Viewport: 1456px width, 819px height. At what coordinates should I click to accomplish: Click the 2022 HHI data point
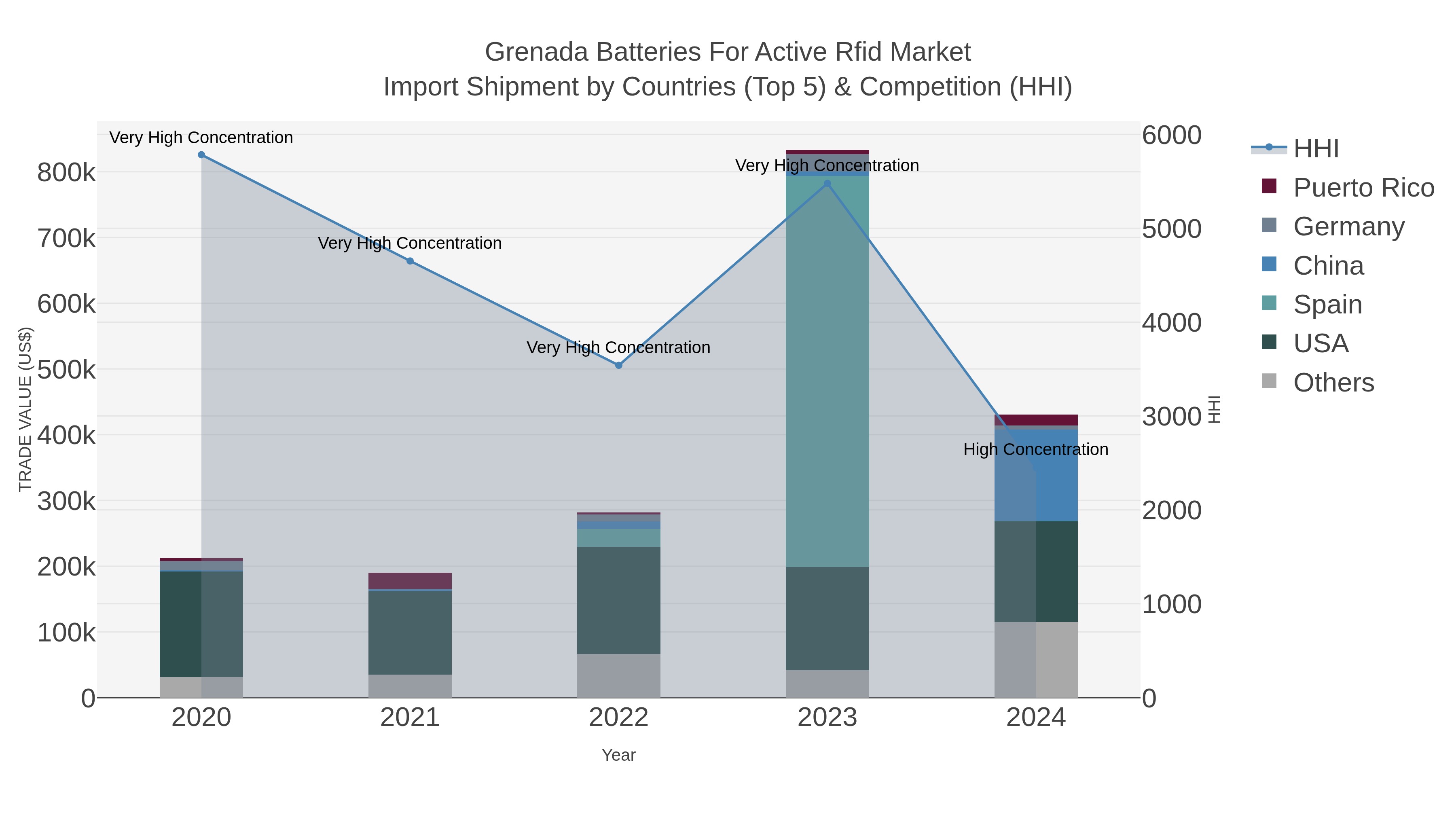point(619,366)
